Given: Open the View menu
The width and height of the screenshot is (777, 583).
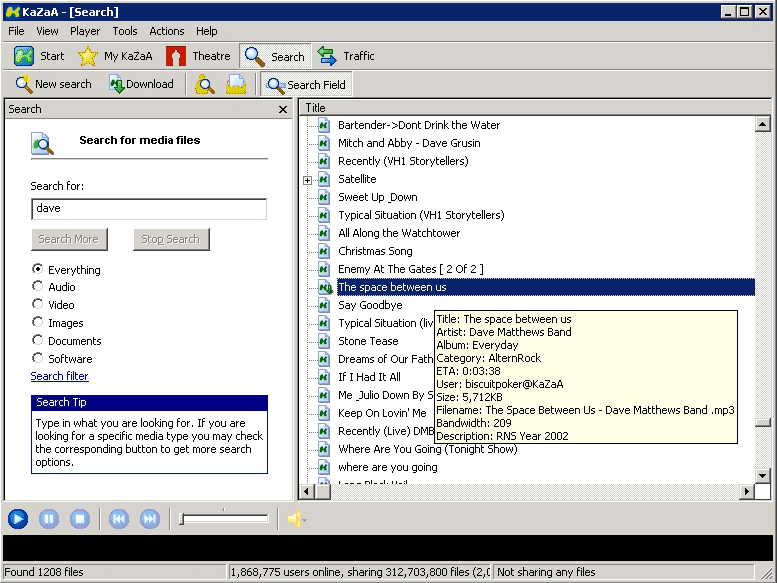Looking at the screenshot, I should pos(47,31).
